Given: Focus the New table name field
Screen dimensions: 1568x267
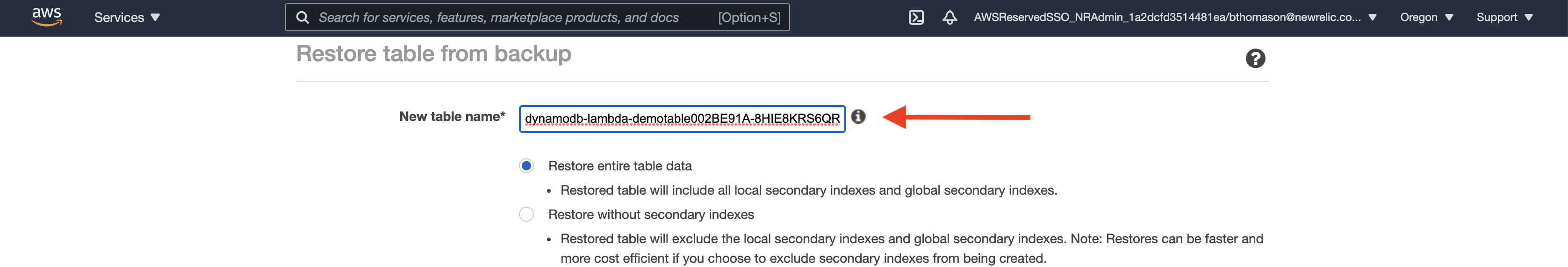Looking at the screenshot, I should 682,119.
